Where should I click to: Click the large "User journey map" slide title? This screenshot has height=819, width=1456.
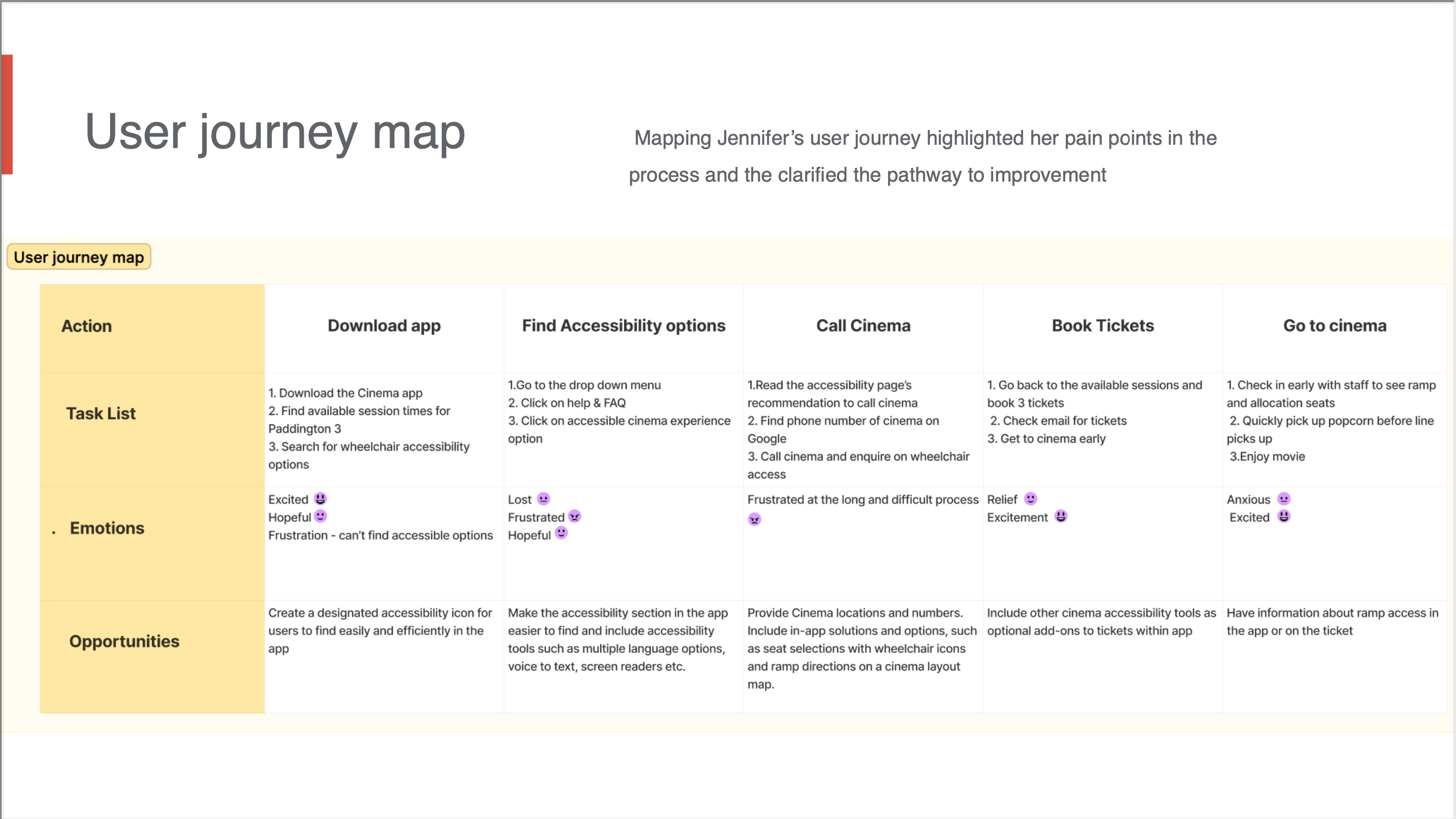point(275,132)
